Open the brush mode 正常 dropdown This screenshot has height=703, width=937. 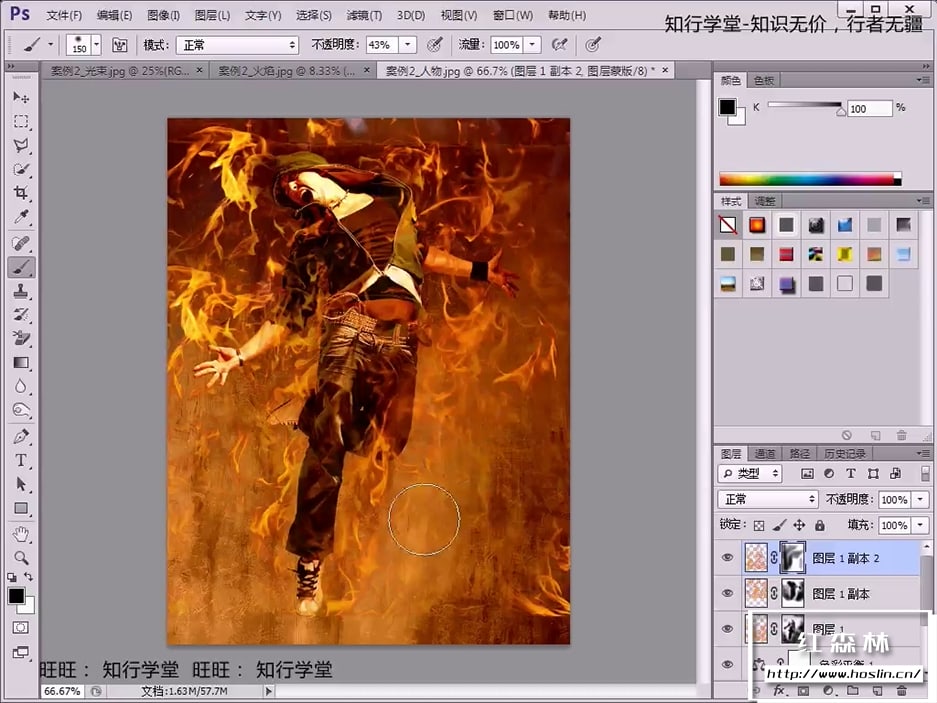point(237,45)
